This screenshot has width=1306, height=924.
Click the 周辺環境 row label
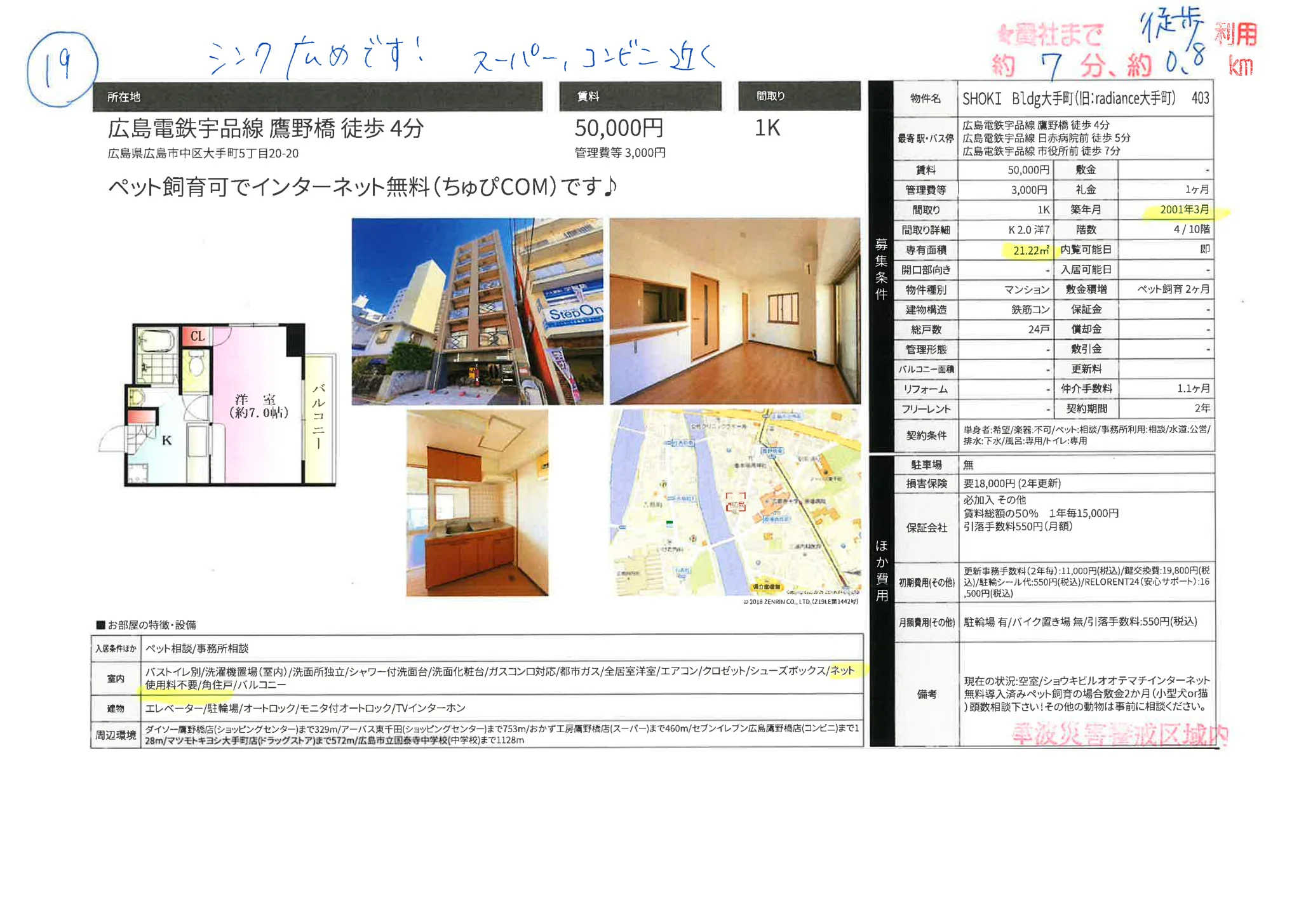pos(116,735)
